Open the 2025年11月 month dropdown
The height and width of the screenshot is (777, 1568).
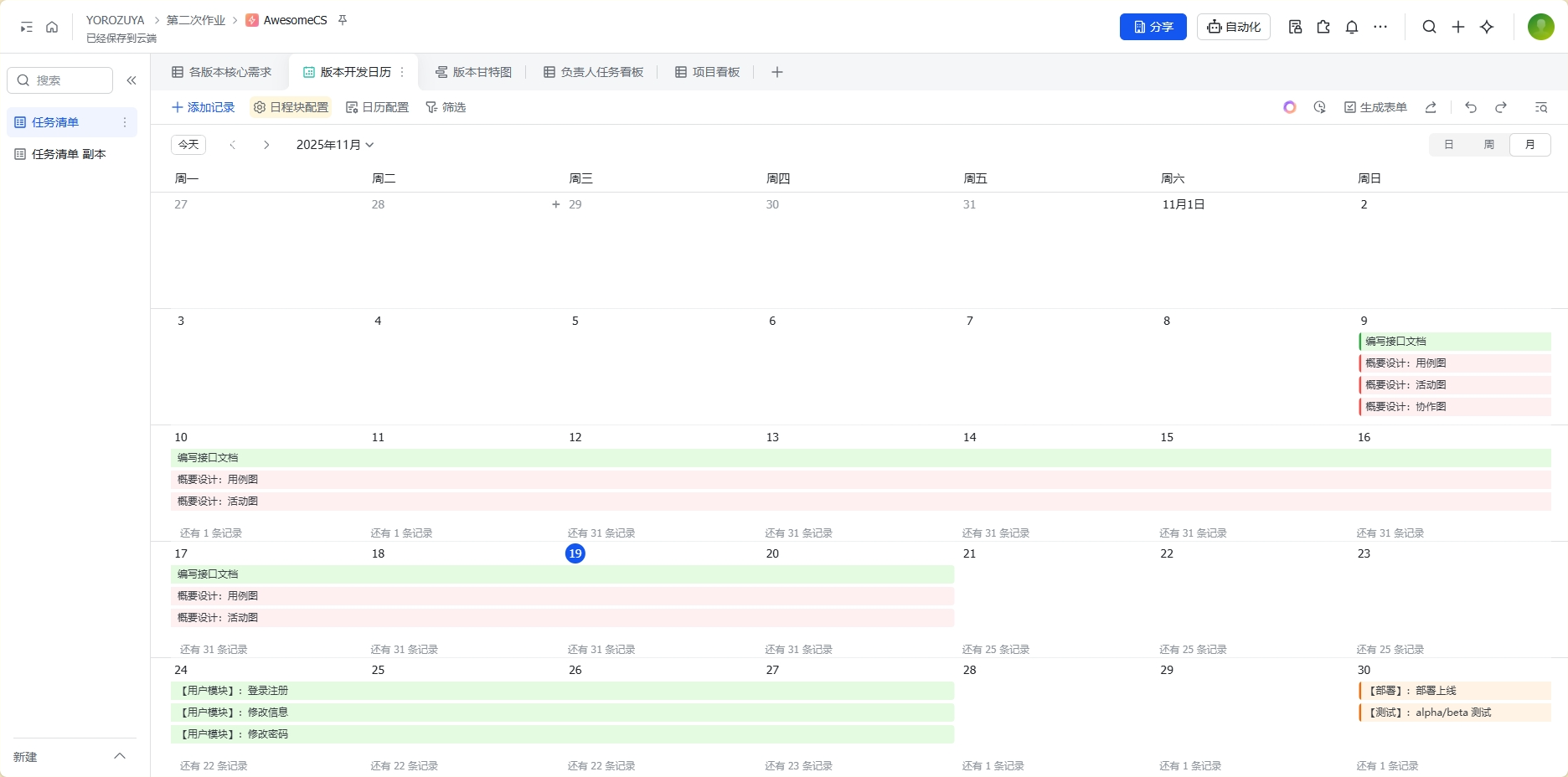click(x=335, y=145)
